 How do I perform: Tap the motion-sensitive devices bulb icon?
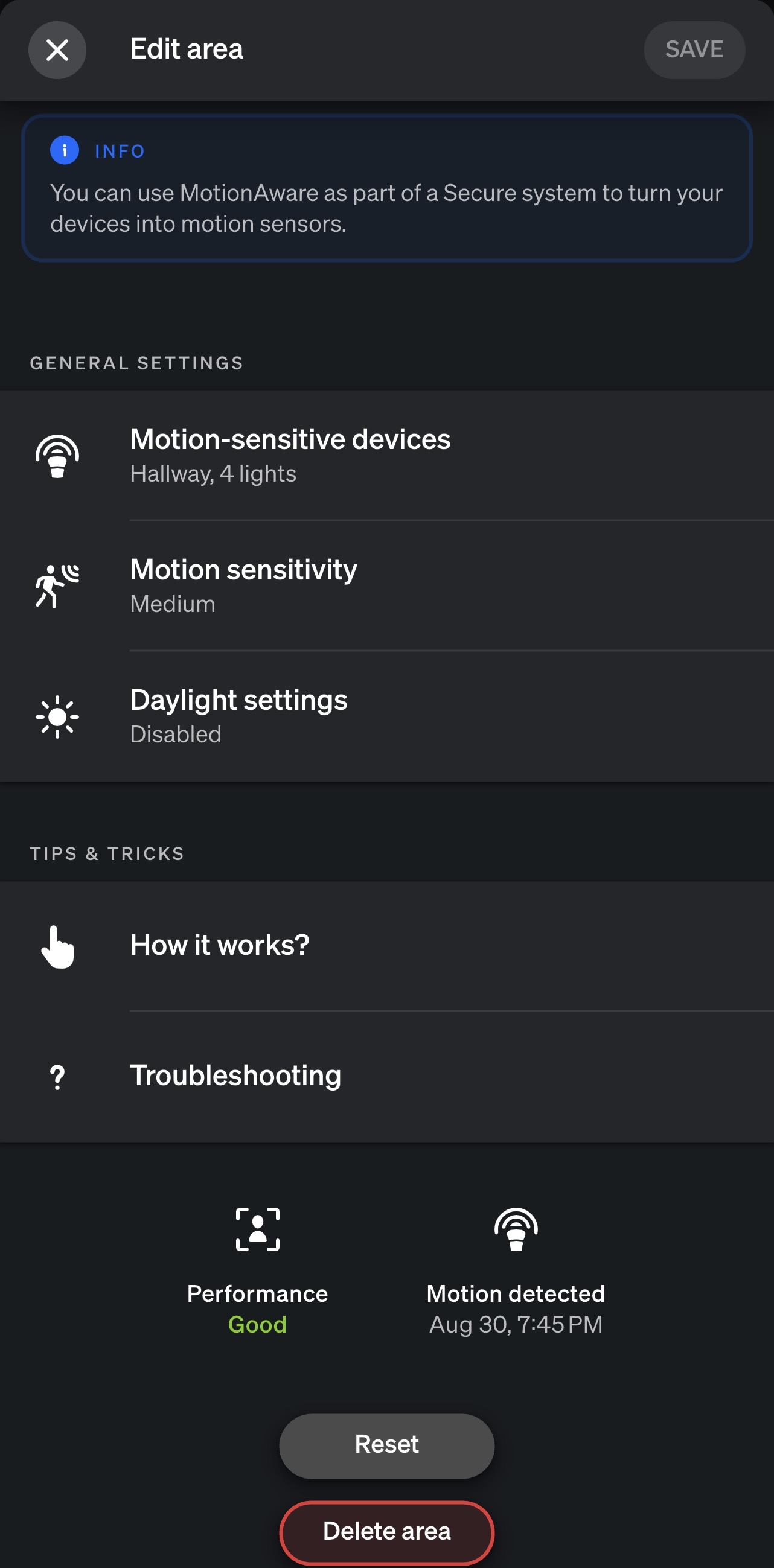coord(57,456)
